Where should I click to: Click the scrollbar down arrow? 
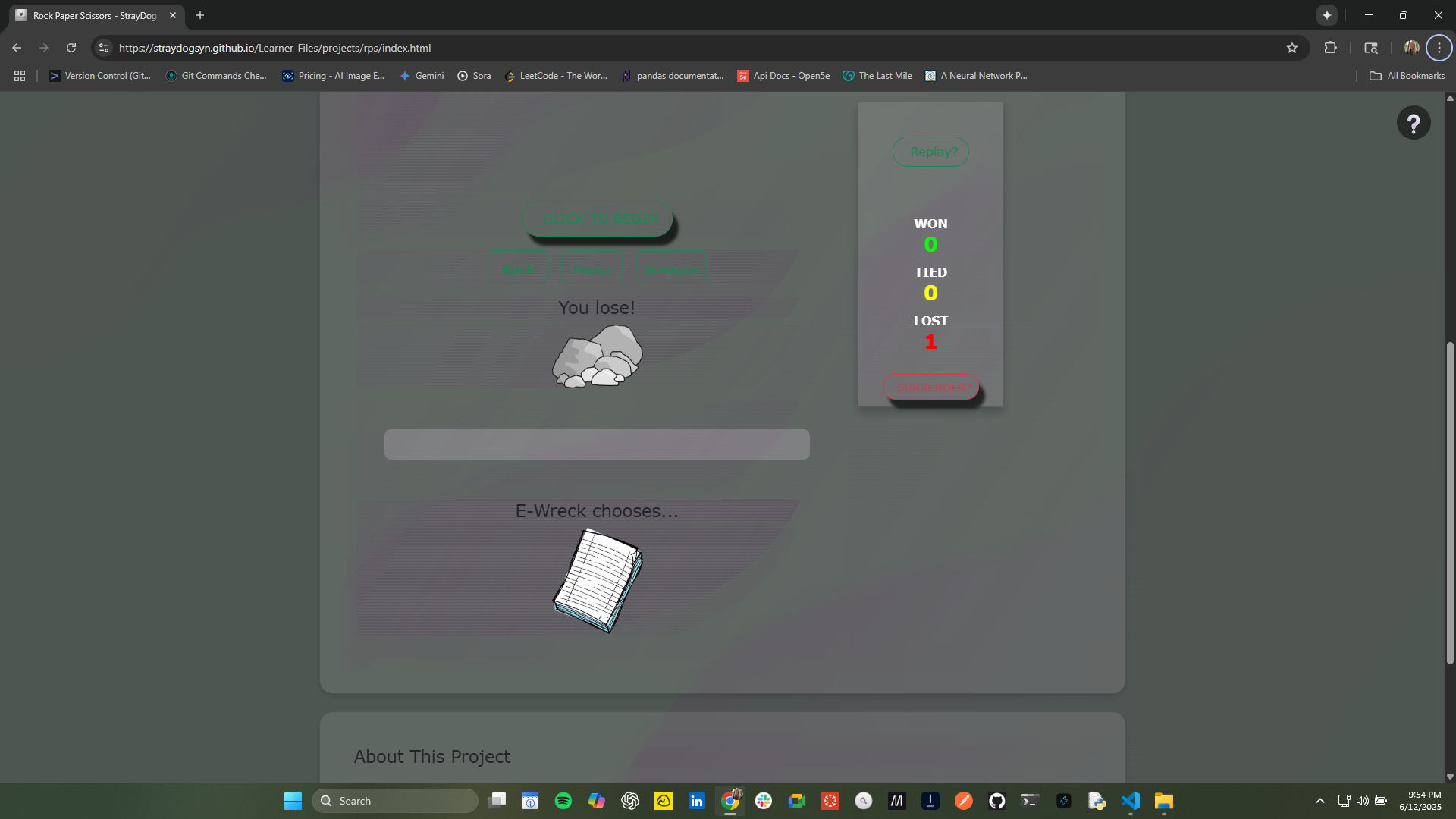pos(1450,777)
